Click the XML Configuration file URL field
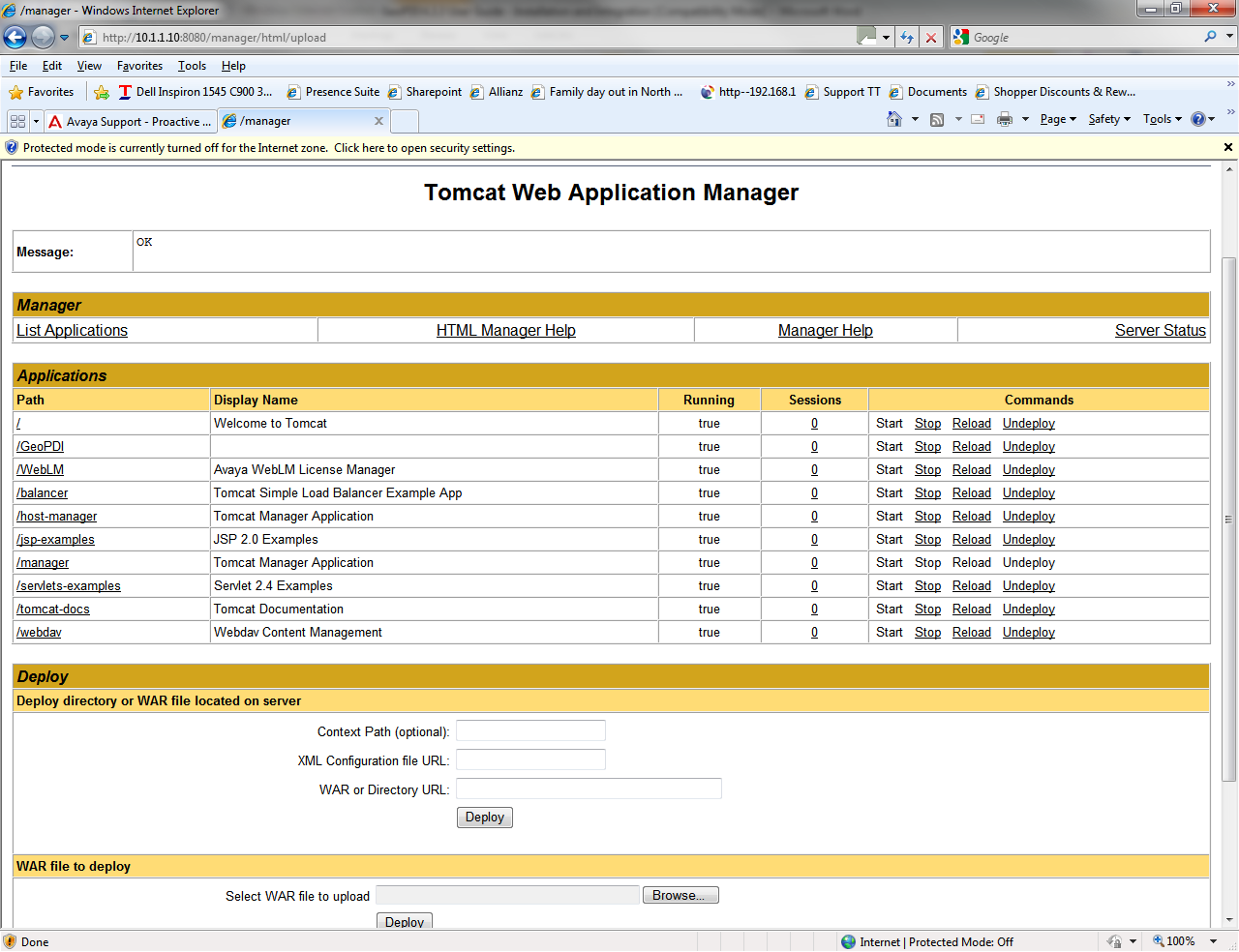1239x952 pixels. pyautogui.click(x=530, y=759)
